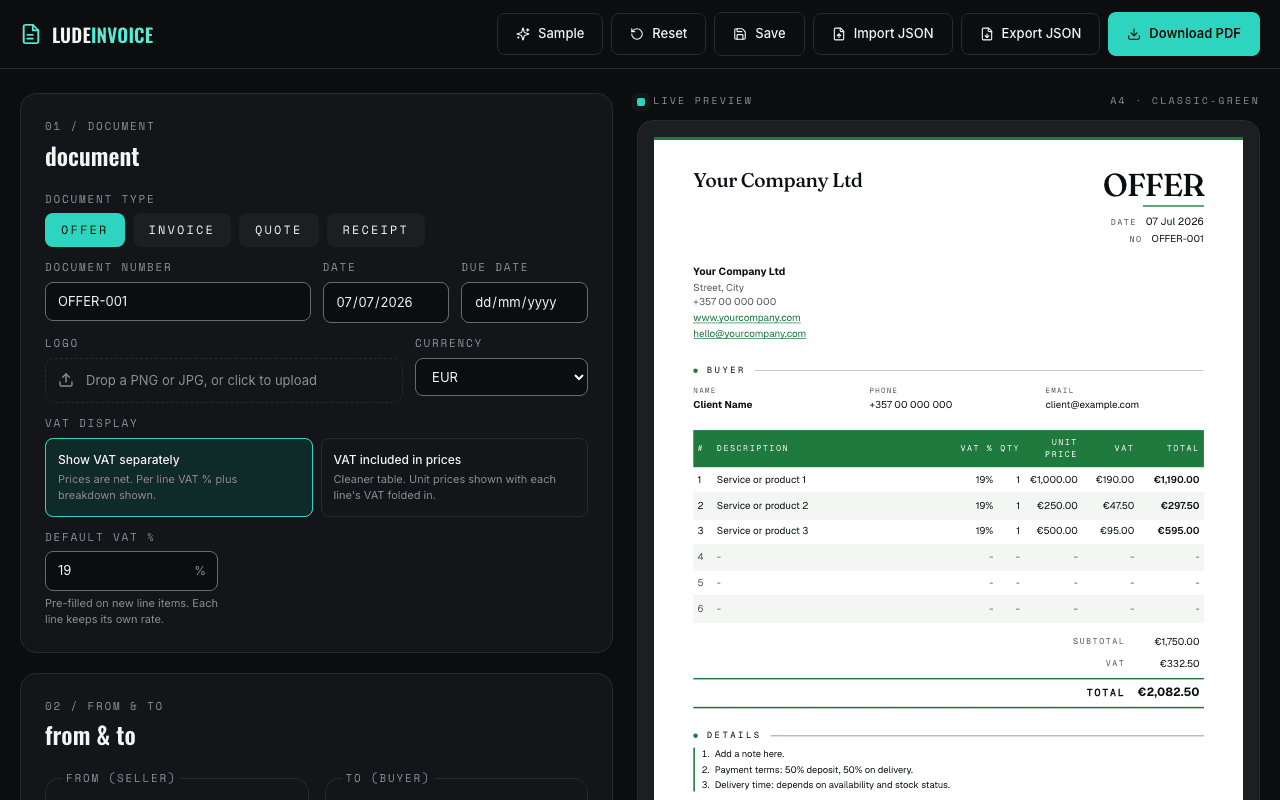Click the floppy disk Save icon

tap(740, 34)
